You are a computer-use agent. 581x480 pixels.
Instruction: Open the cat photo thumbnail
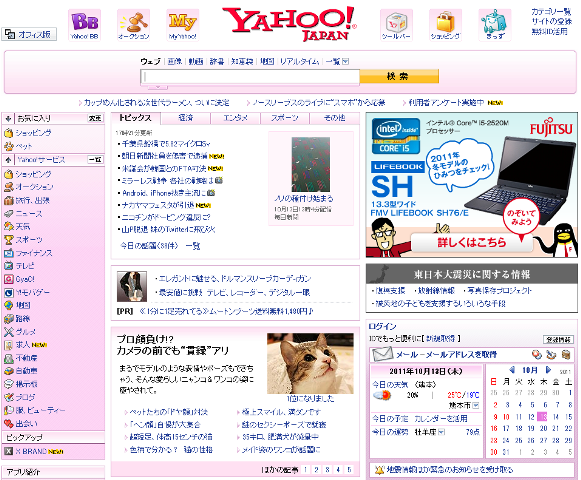310,363
